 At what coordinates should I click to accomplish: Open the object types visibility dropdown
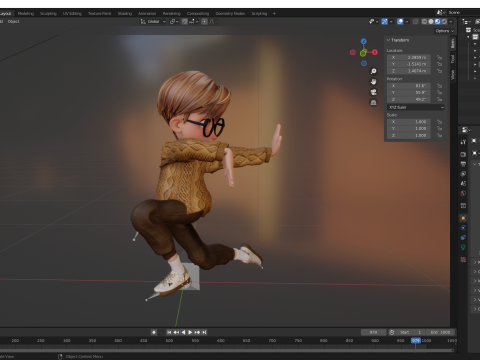coord(373,22)
